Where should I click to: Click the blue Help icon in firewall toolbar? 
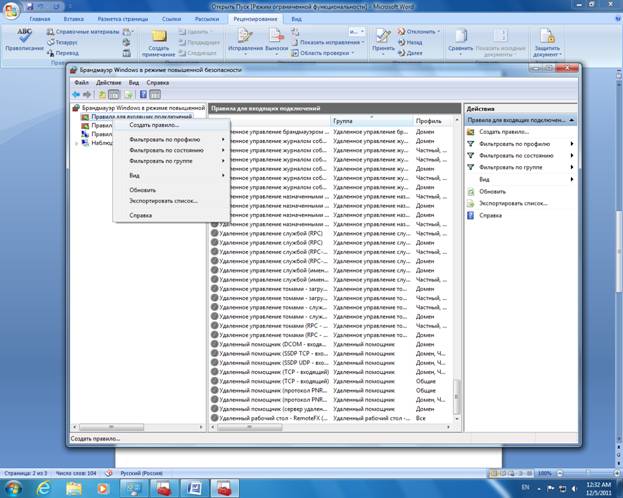(143, 95)
